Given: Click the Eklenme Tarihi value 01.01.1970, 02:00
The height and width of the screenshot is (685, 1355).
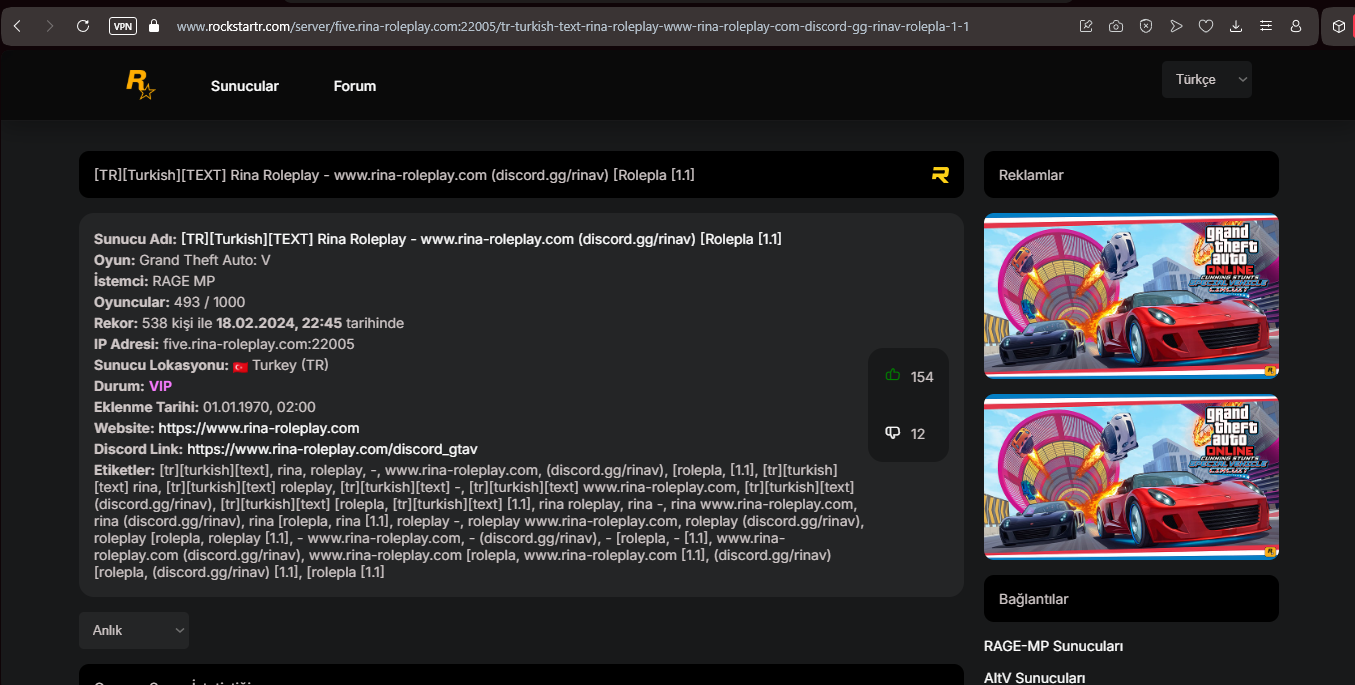Looking at the screenshot, I should [x=259, y=407].
